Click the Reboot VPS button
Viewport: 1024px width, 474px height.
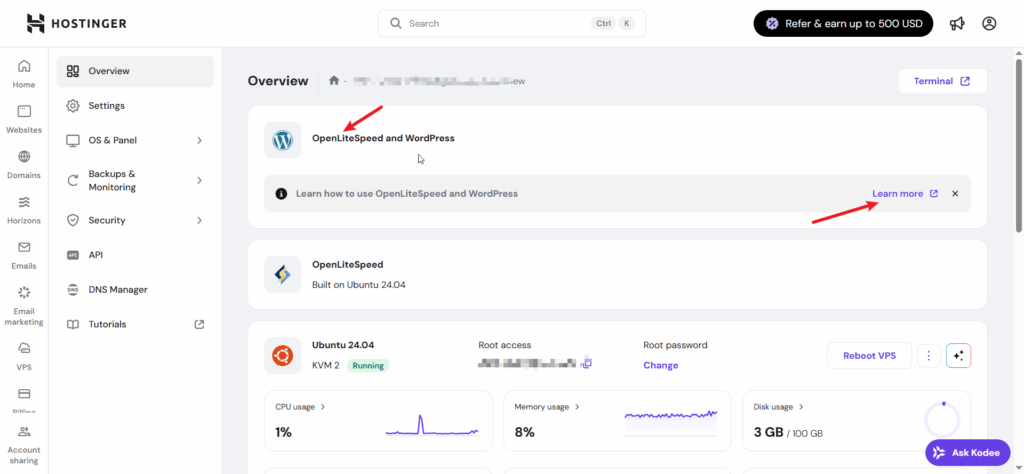coord(869,355)
